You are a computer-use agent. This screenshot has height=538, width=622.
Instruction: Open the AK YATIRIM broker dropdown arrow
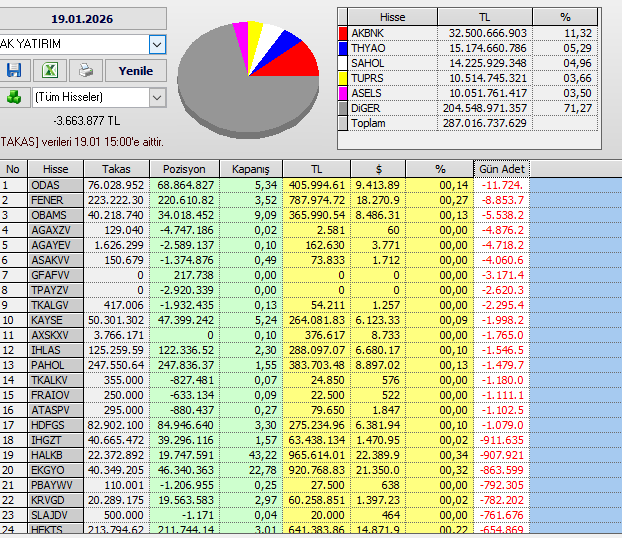[x=157, y=44]
